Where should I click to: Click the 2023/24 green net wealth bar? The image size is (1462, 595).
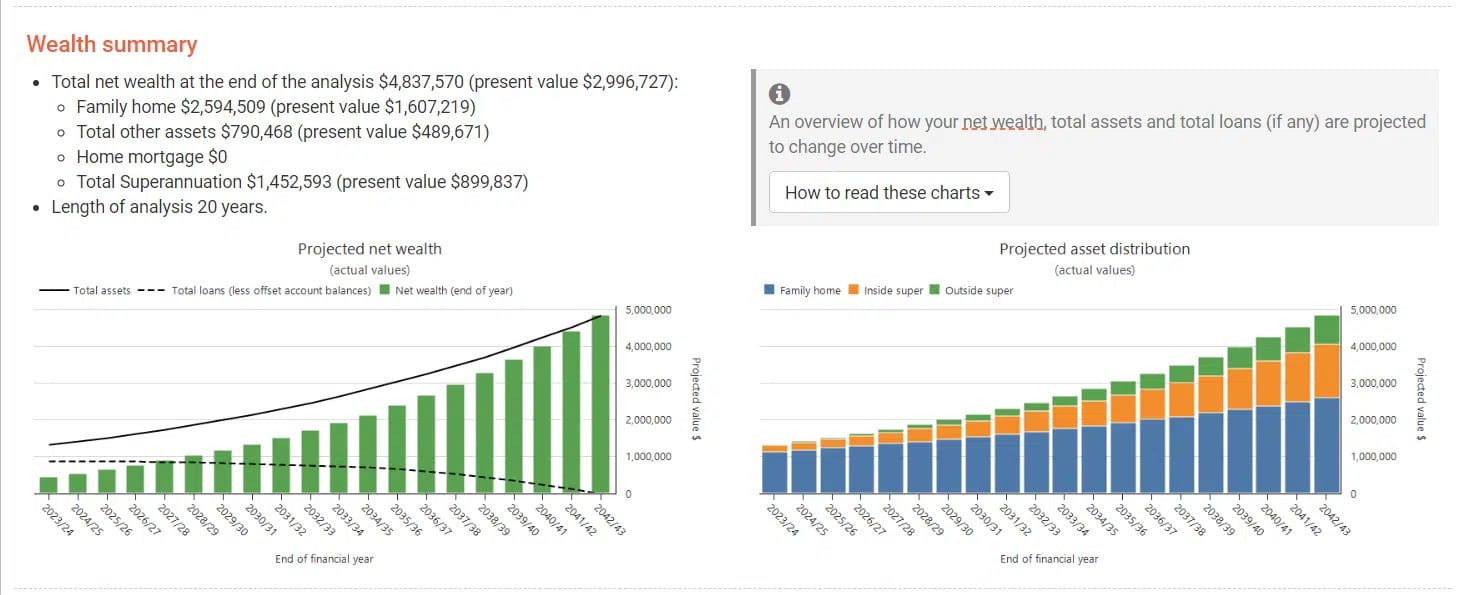point(48,485)
